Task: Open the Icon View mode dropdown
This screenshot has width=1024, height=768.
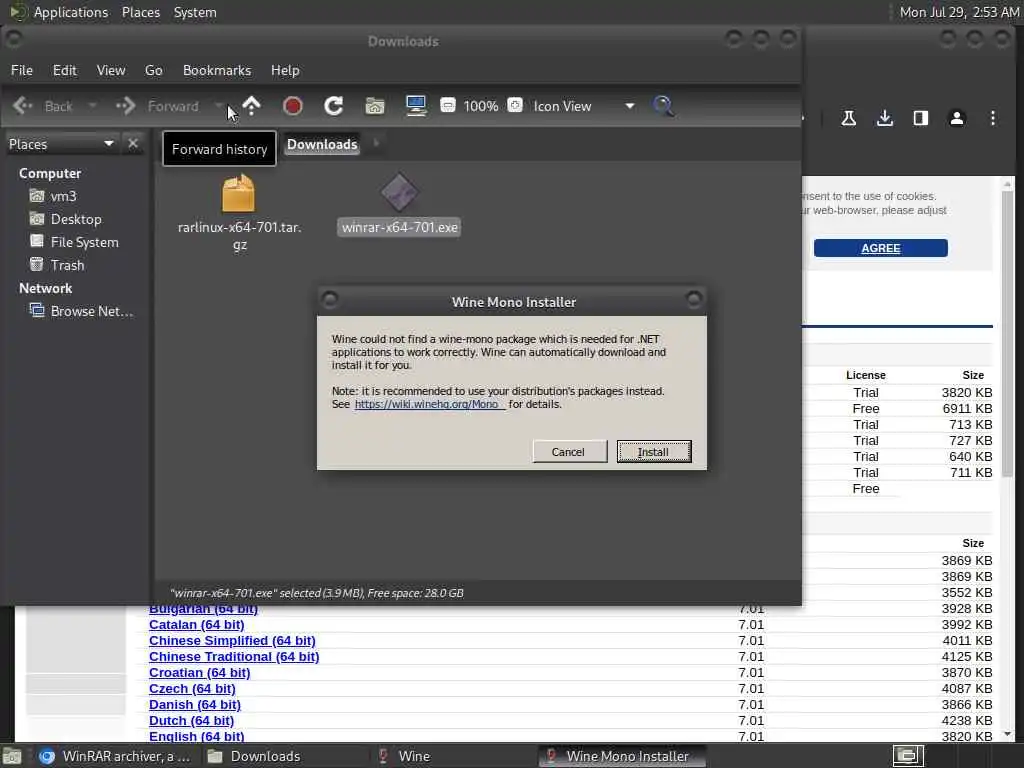Action: coord(583,106)
